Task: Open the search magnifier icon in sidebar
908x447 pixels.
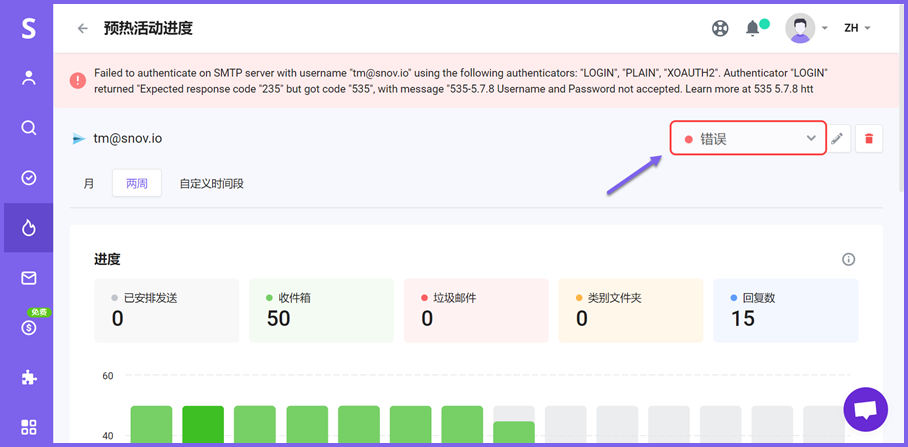Action: 28,127
